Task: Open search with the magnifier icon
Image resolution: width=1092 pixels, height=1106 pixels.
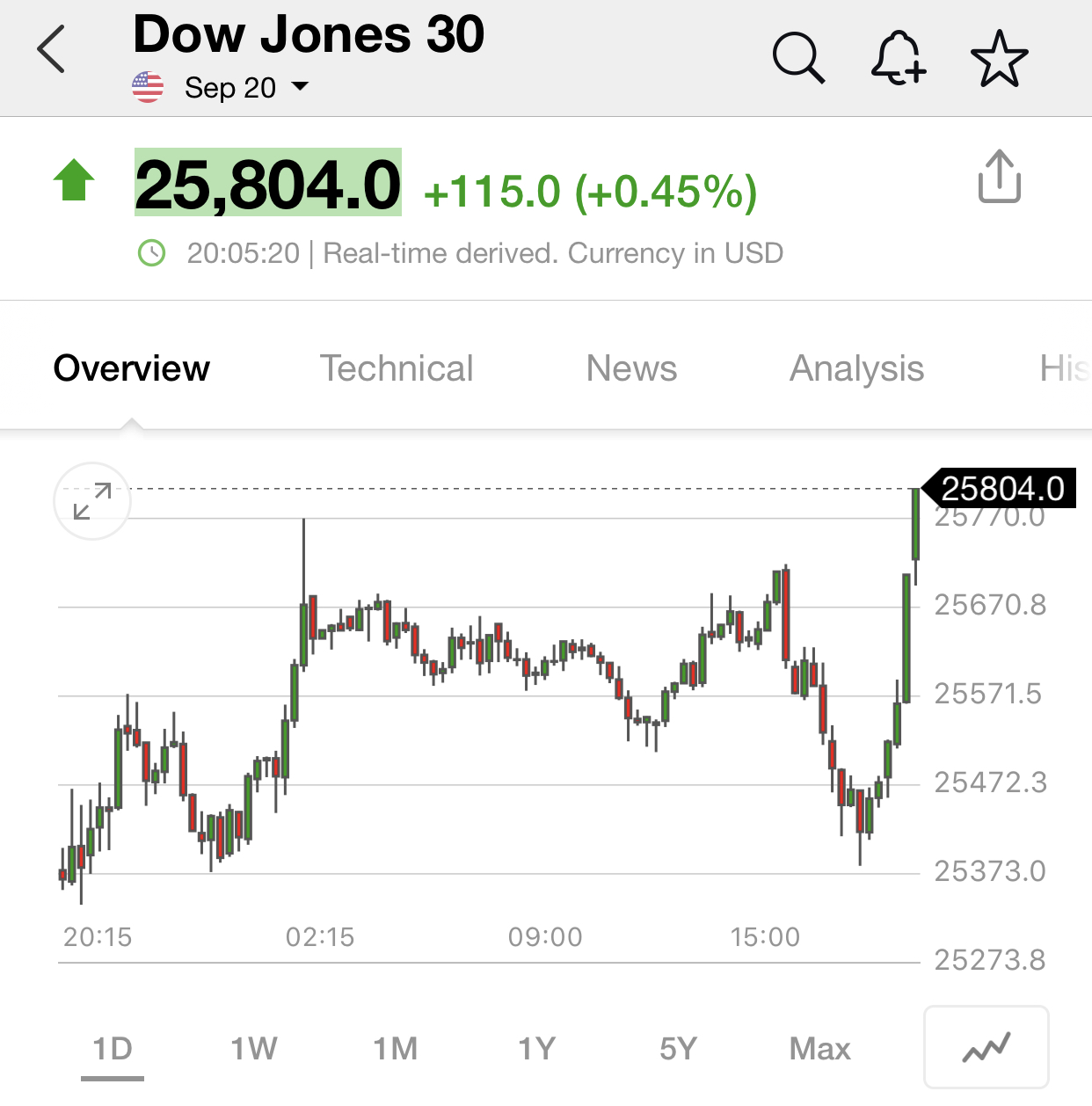Action: (x=798, y=58)
